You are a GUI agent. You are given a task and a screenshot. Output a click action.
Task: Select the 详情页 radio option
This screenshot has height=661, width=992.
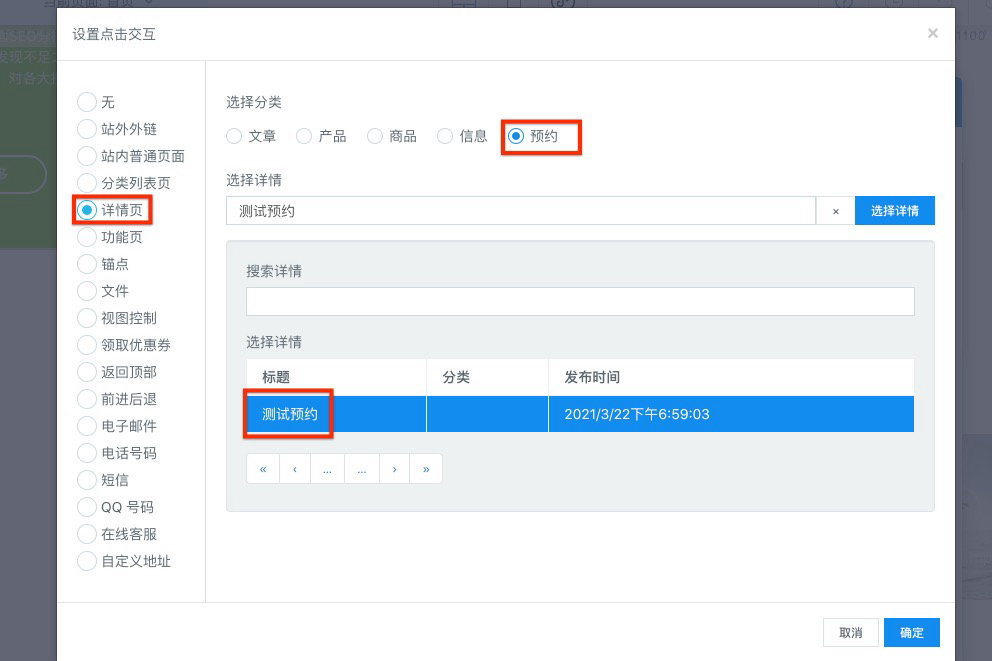tap(87, 210)
